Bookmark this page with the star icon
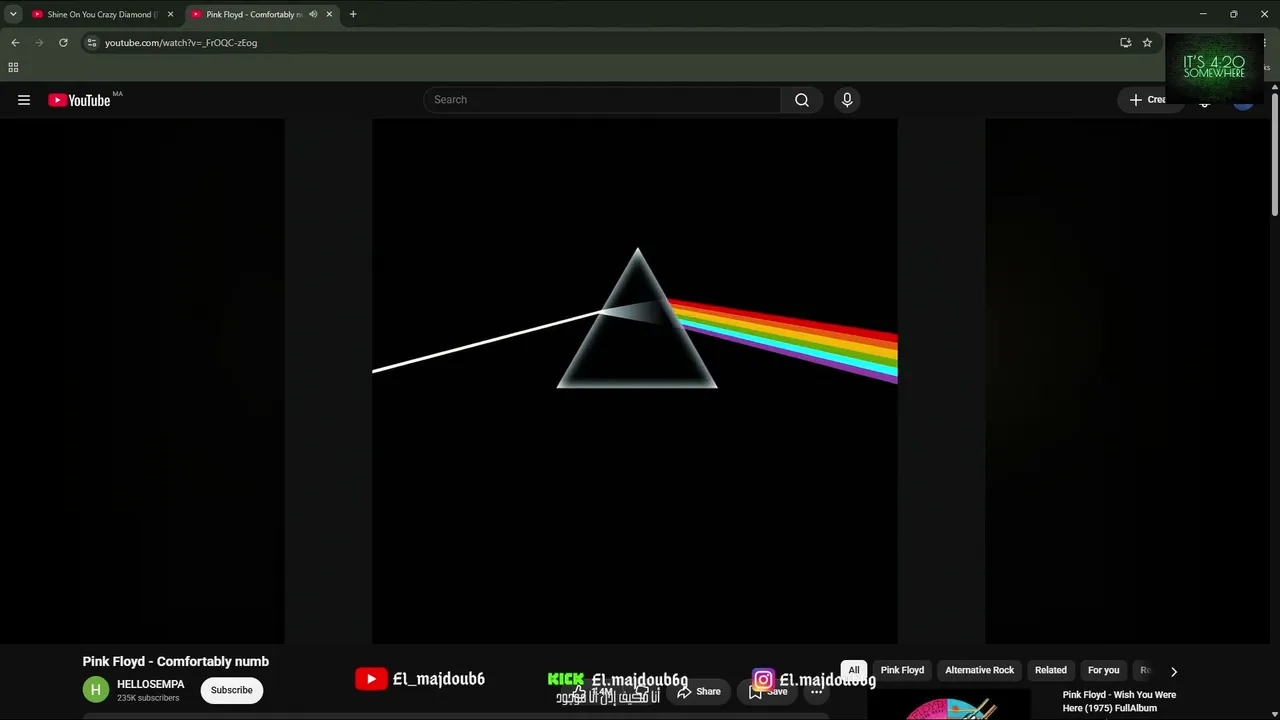 1147,43
